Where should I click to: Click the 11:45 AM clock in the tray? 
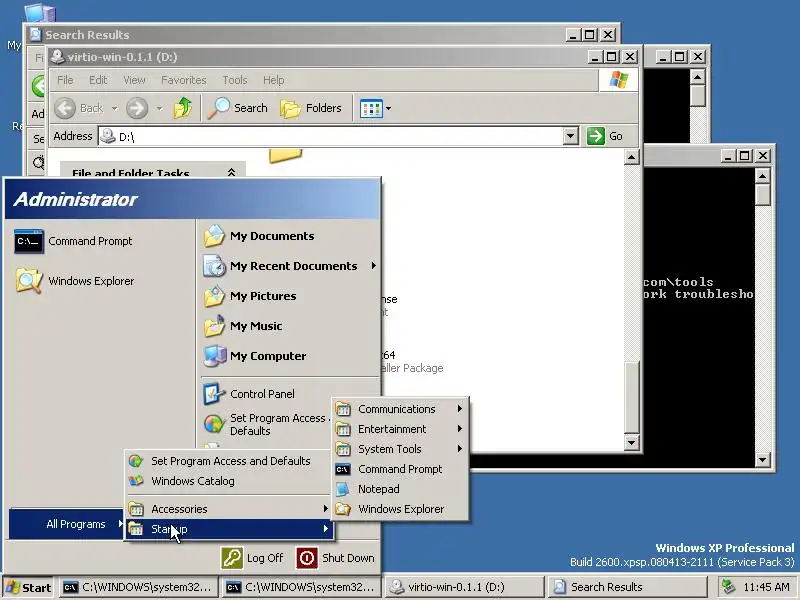(x=766, y=587)
